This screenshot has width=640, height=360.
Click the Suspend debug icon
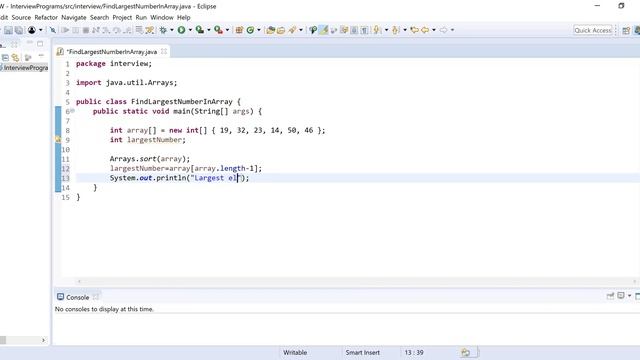76,30
